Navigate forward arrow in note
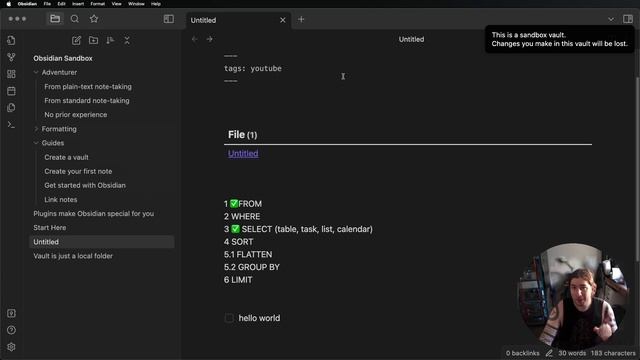Image resolution: width=640 pixels, height=360 pixels. pyautogui.click(x=209, y=39)
